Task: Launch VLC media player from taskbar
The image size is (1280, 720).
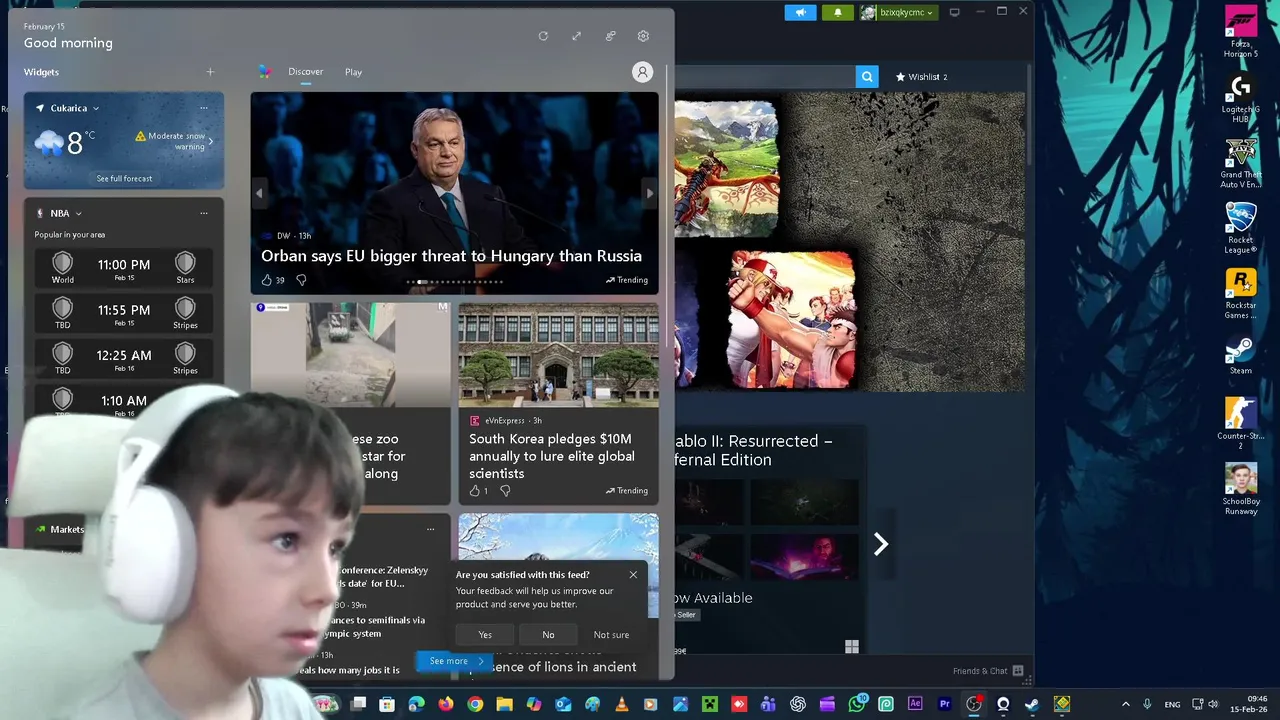Action: [x=622, y=704]
